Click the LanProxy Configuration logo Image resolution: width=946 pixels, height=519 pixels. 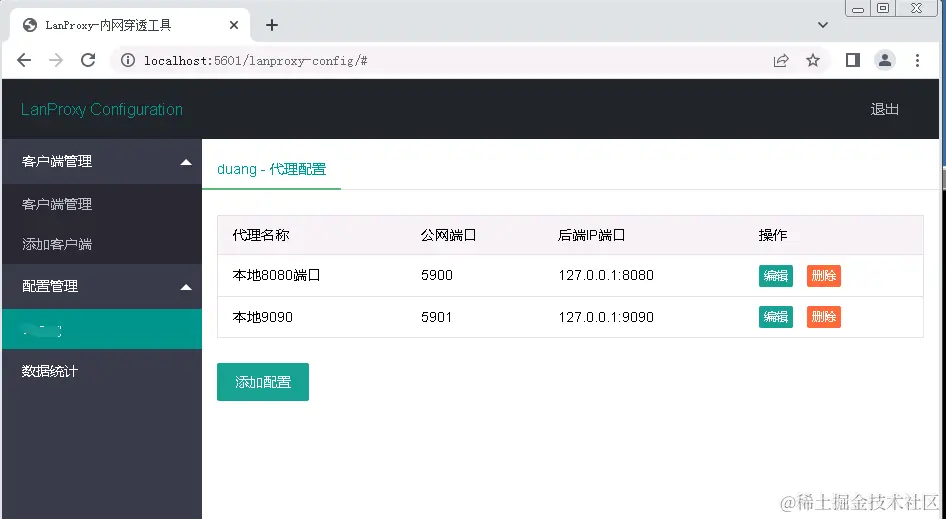101,109
